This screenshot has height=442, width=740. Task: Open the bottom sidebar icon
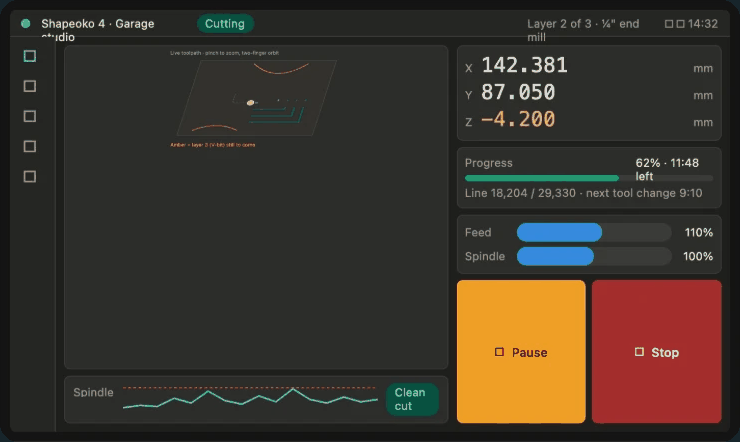30,176
